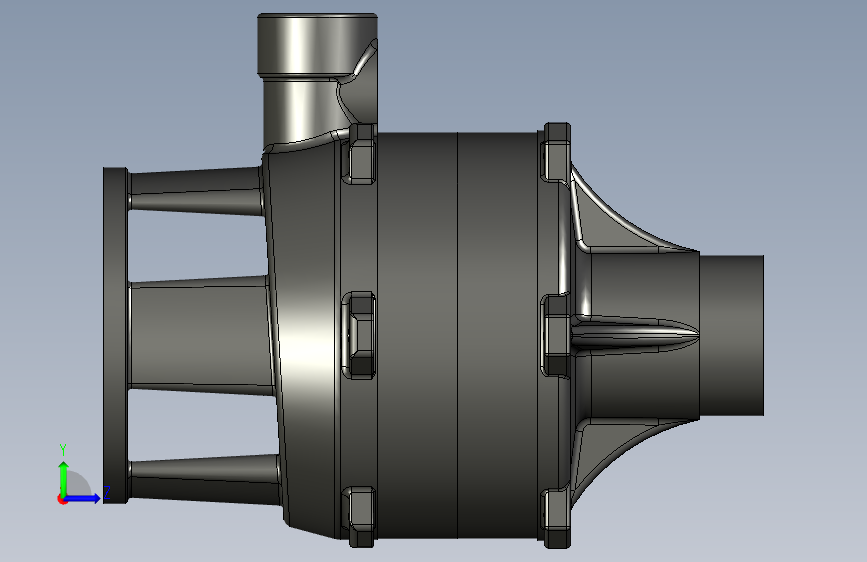The image size is (867, 562).
Task: Select the outlet cylinder at the model's right end
Action: 732,335
